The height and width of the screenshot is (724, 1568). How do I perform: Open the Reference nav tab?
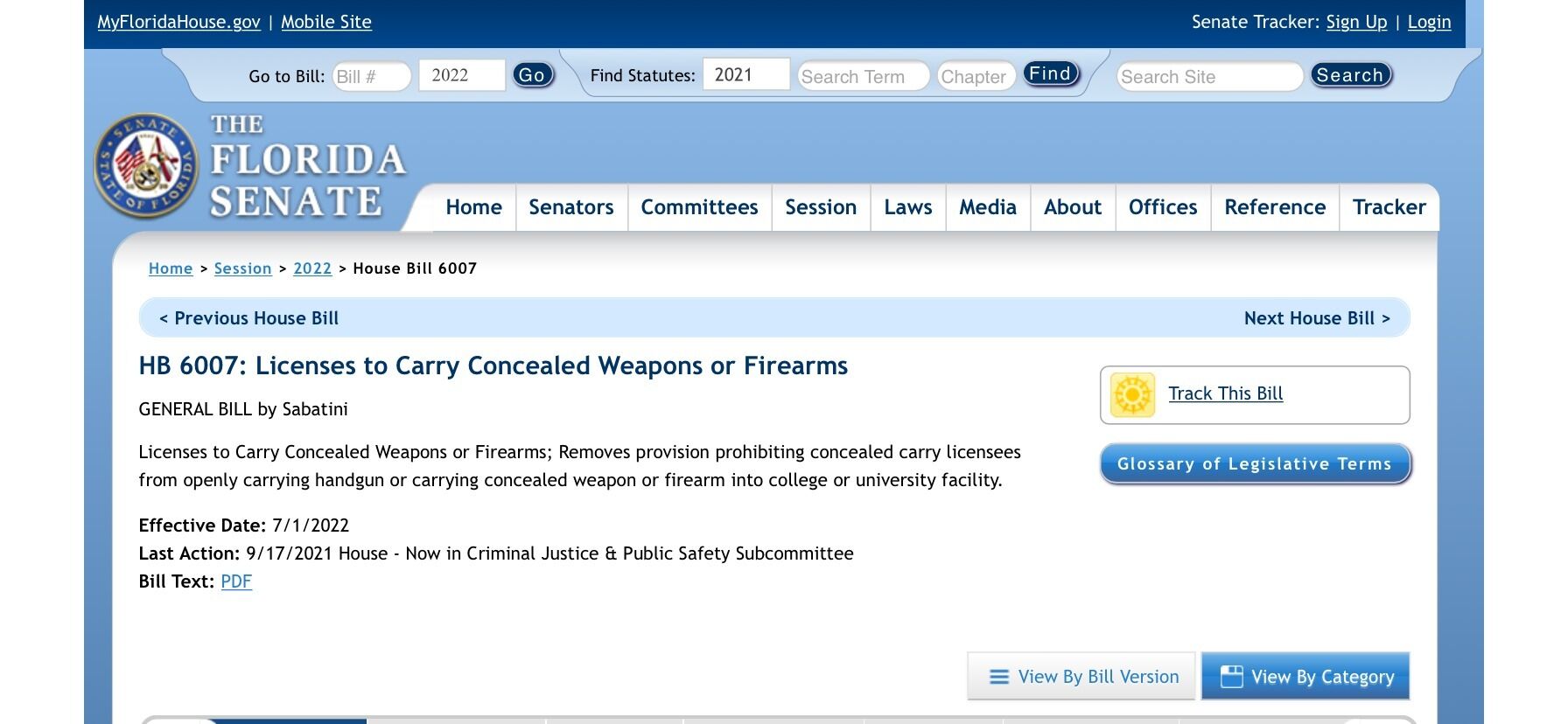1275,207
